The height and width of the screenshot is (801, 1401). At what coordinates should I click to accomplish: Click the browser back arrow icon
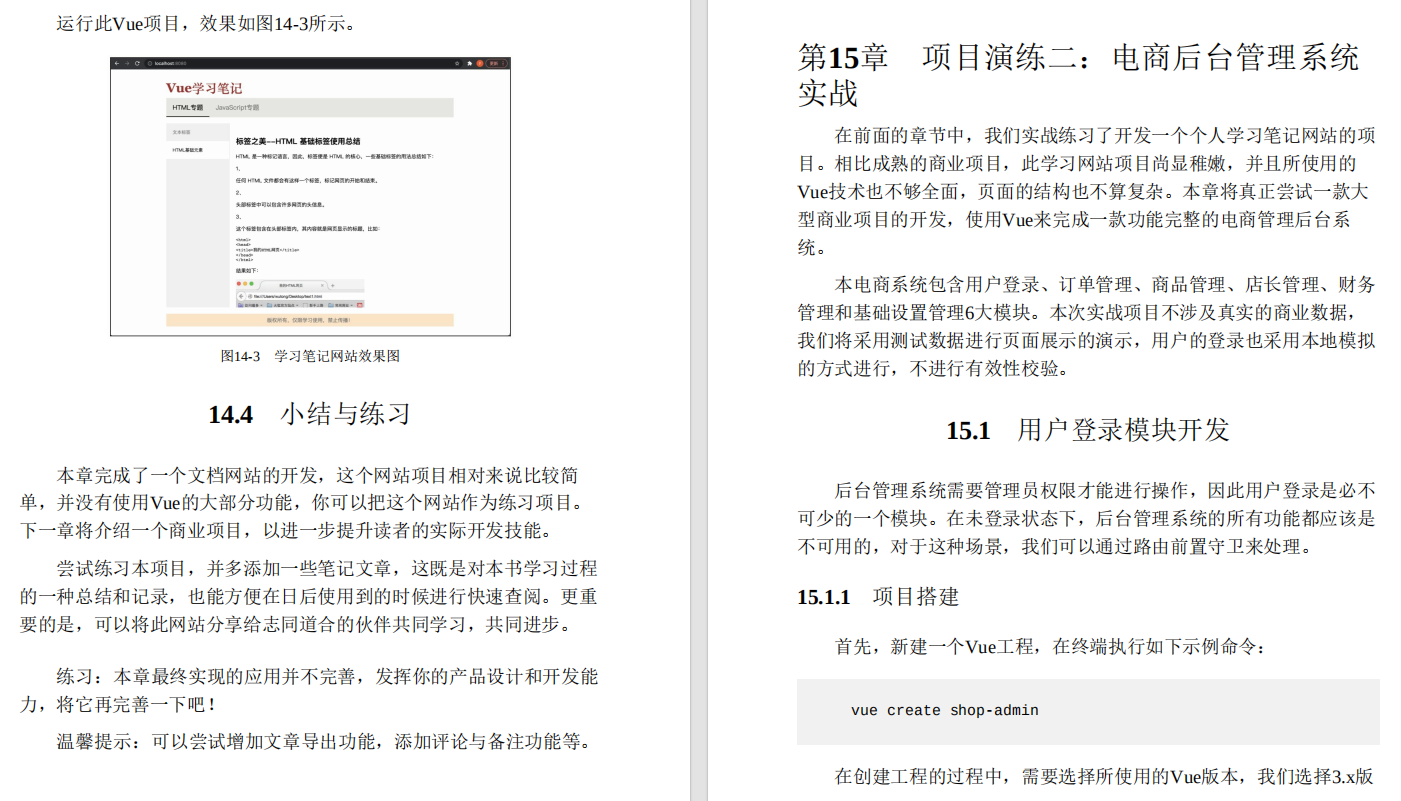117,64
